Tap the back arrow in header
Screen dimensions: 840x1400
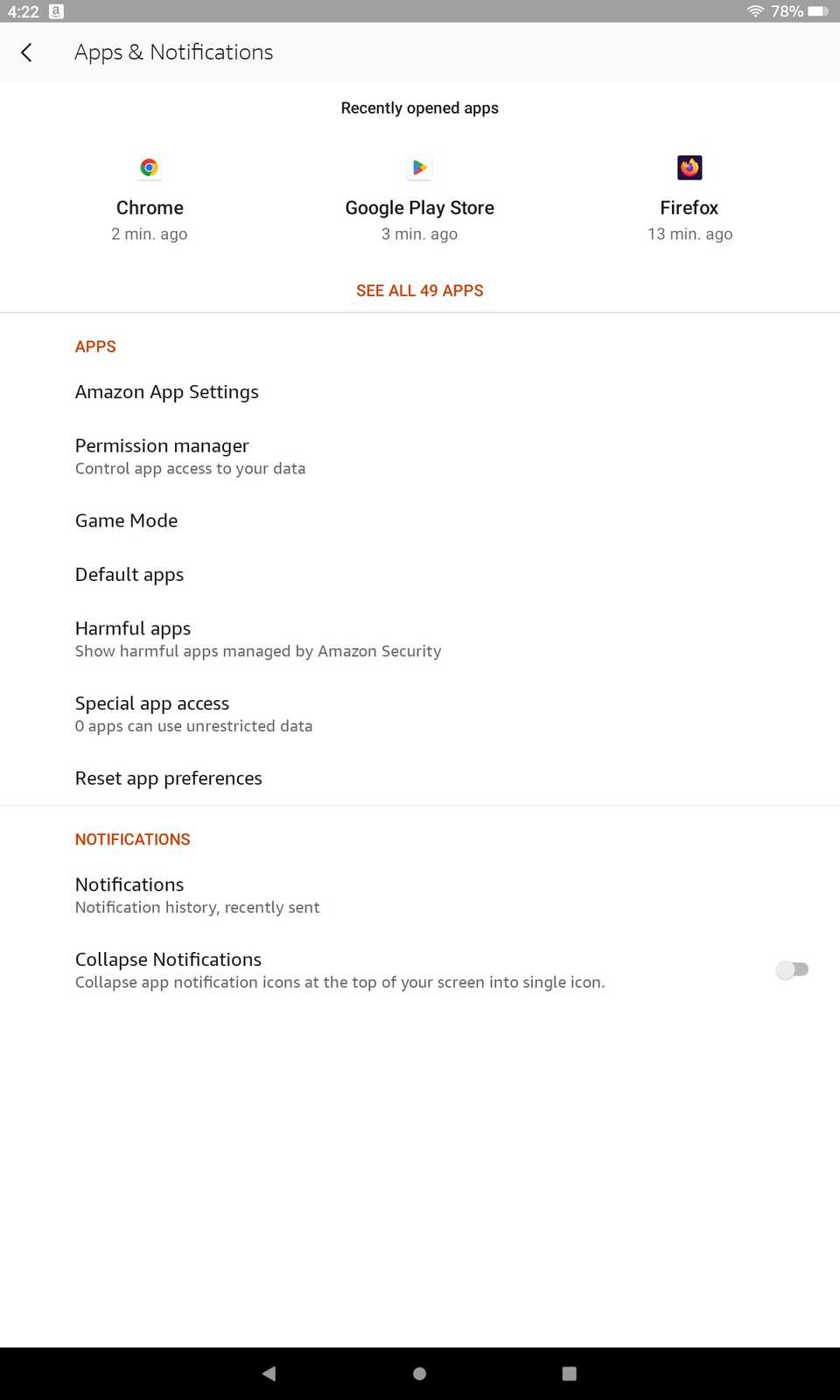click(26, 52)
